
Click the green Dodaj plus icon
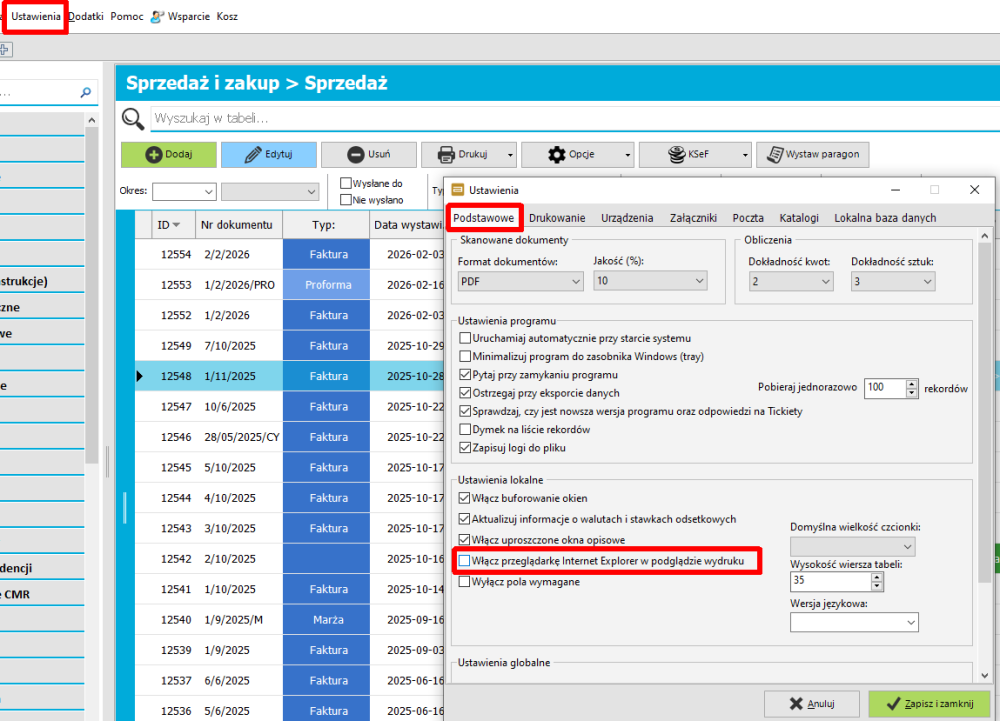(153, 155)
